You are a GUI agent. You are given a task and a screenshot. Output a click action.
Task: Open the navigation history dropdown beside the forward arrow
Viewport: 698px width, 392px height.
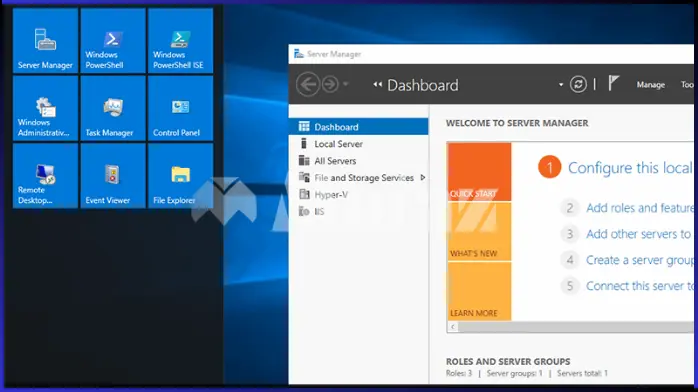pyautogui.click(x=346, y=84)
